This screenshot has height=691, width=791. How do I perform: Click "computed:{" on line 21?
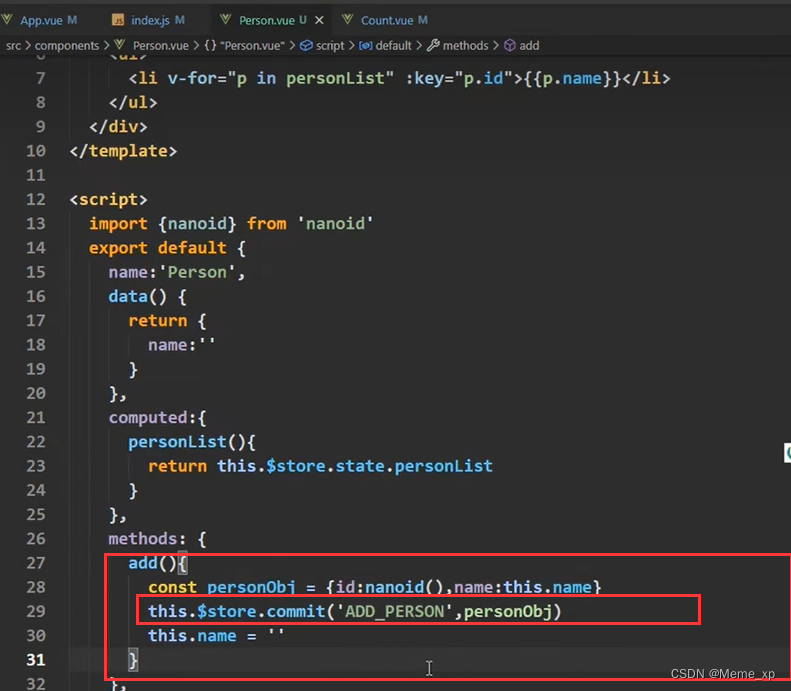tap(157, 418)
